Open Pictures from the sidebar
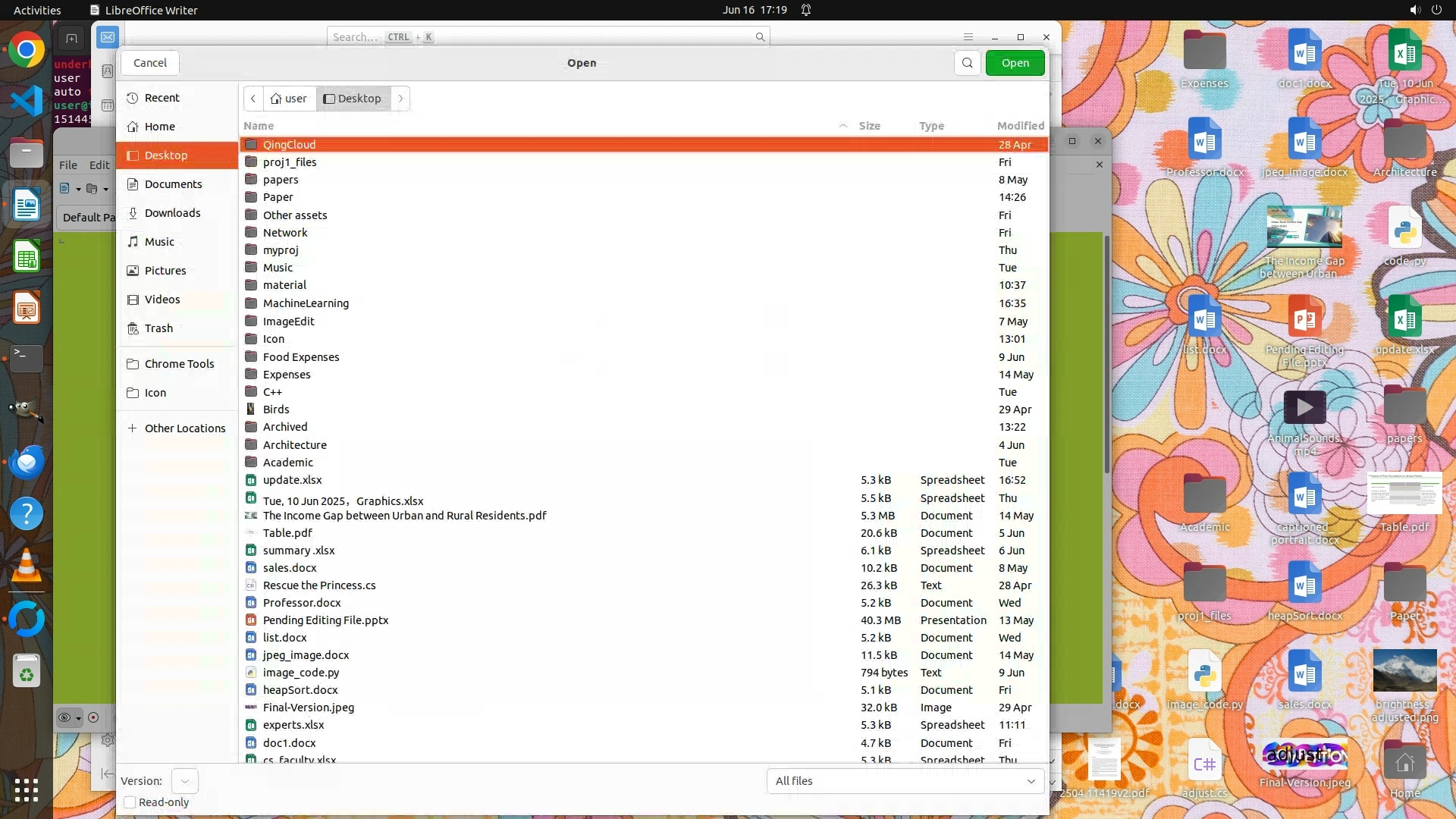The height and width of the screenshot is (819, 1456). [x=165, y=271]
